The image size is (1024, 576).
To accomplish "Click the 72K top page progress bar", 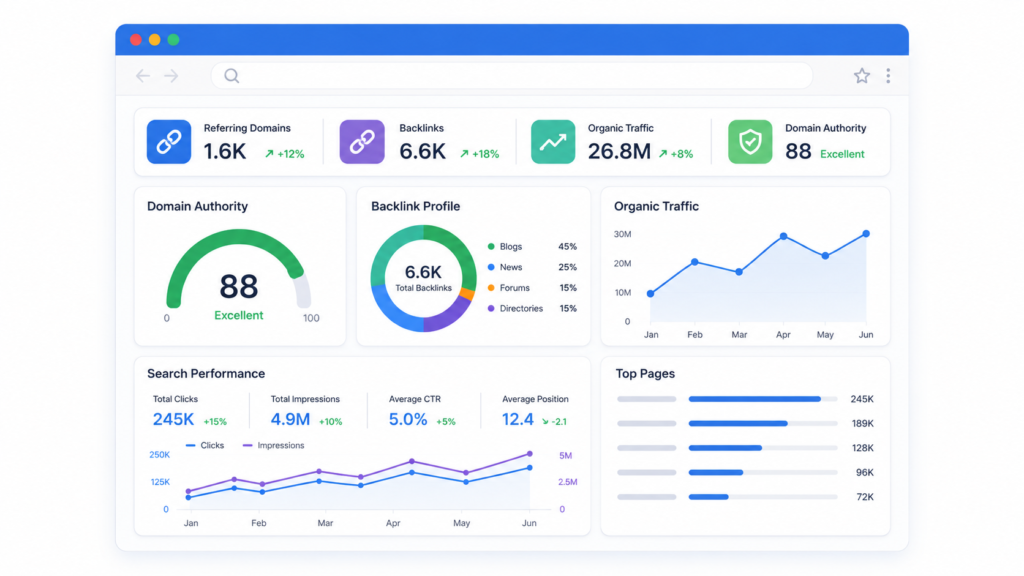I will coord(763,497).
